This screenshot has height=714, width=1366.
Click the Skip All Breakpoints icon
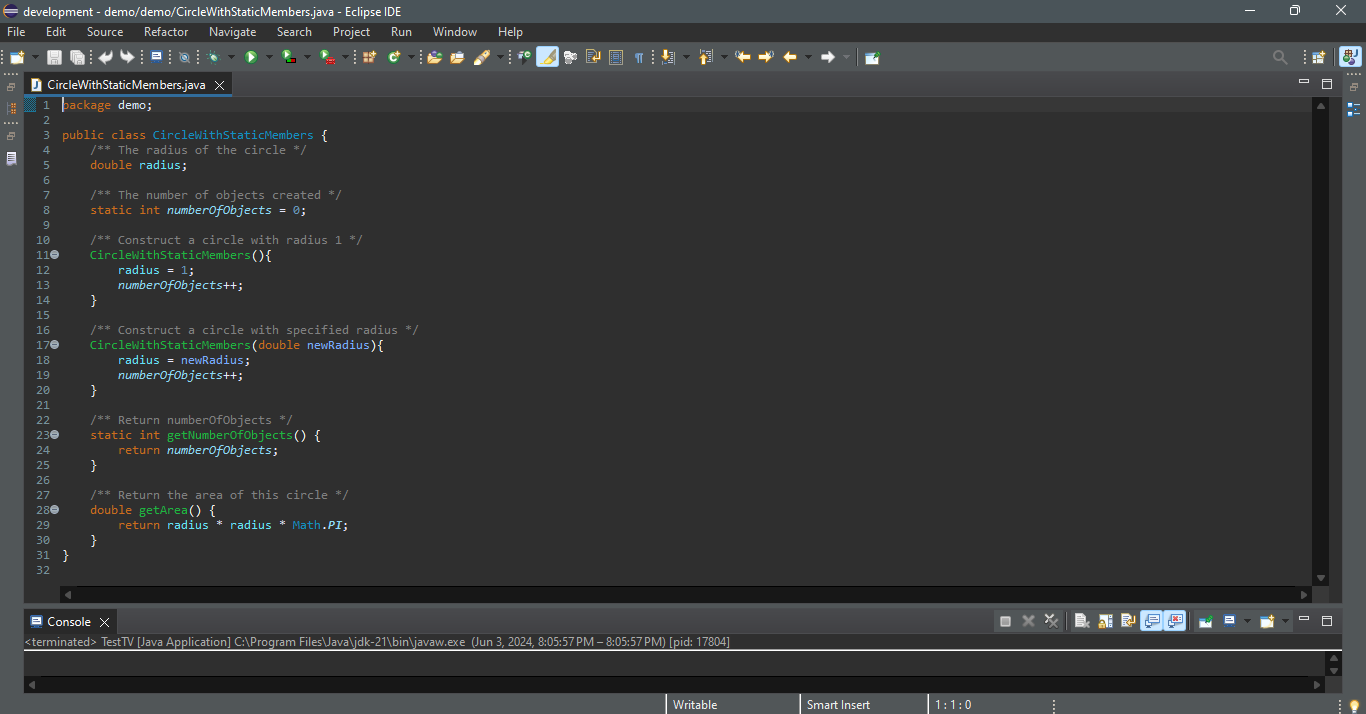coord(184,57)
